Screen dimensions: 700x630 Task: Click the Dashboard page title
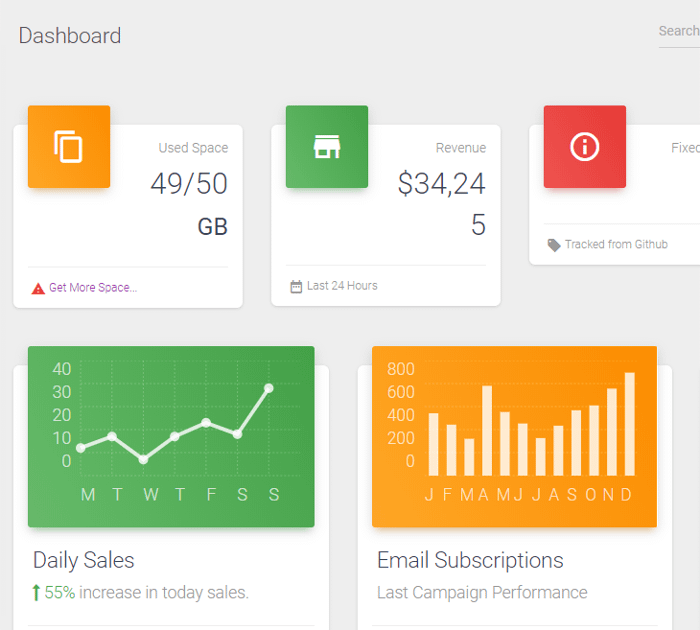[x=70, y=36]
